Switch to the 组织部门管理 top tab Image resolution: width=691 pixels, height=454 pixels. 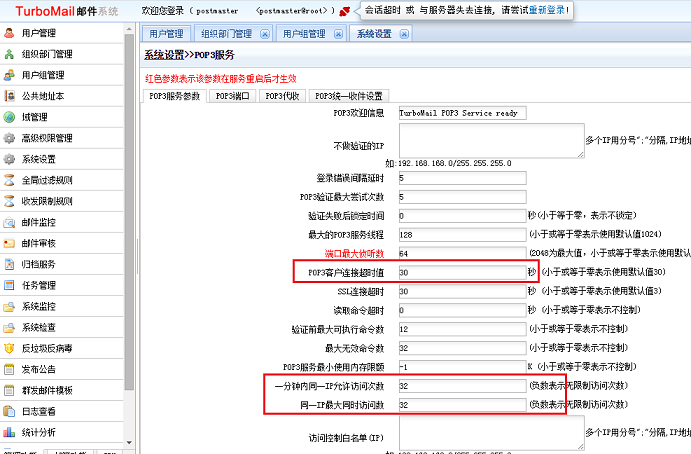227,34
